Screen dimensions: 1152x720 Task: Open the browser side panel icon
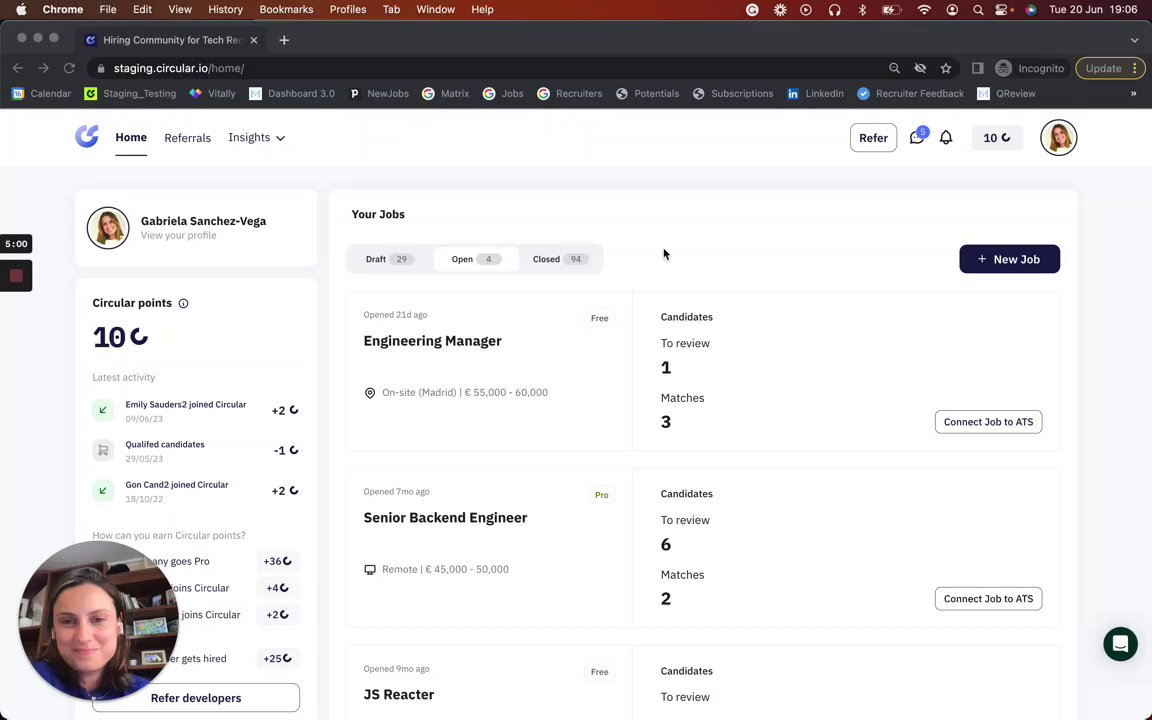pos(977,68)
